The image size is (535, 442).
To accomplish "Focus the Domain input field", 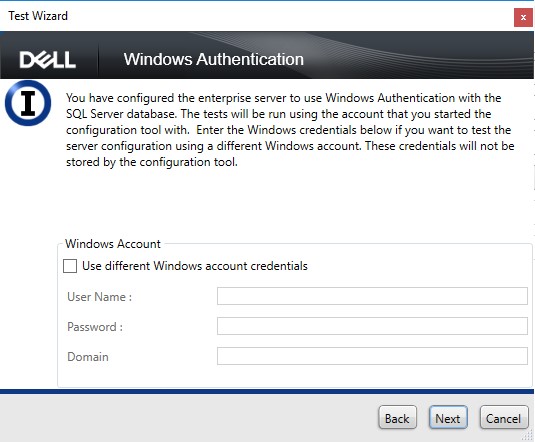I will coord(372,356).
